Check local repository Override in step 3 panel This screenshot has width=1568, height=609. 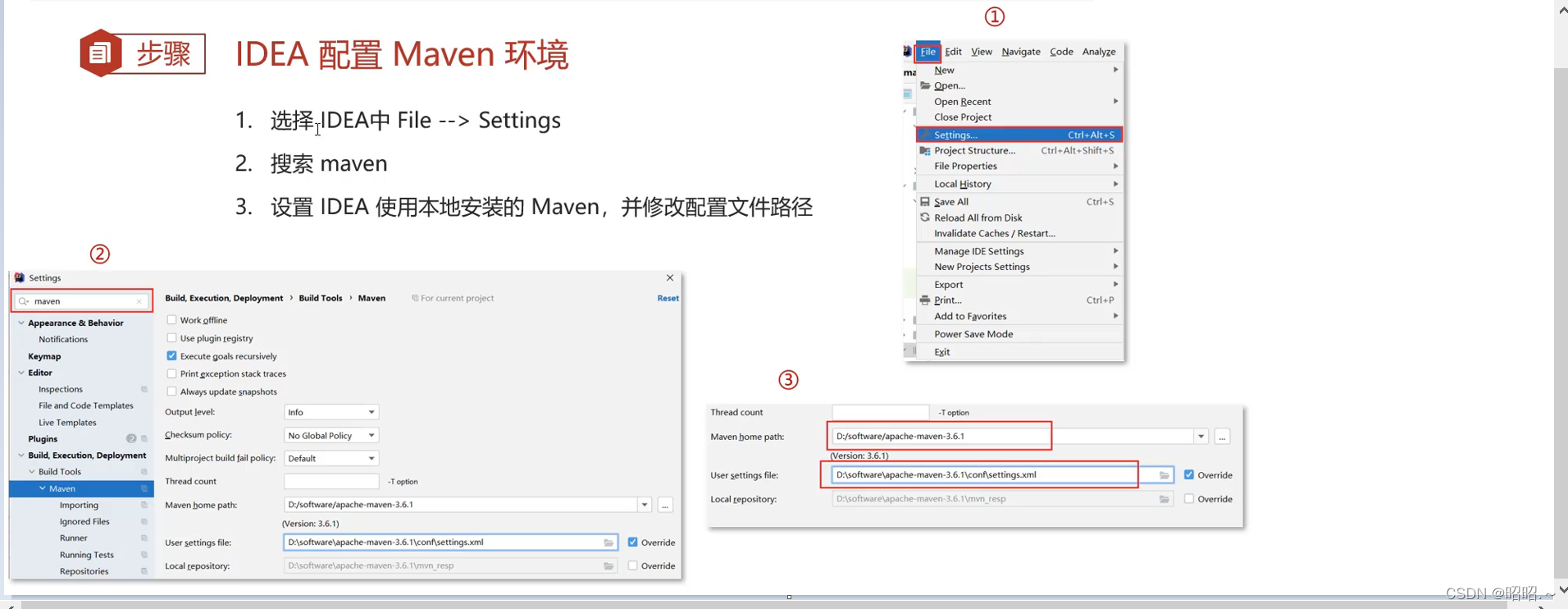1188,499
